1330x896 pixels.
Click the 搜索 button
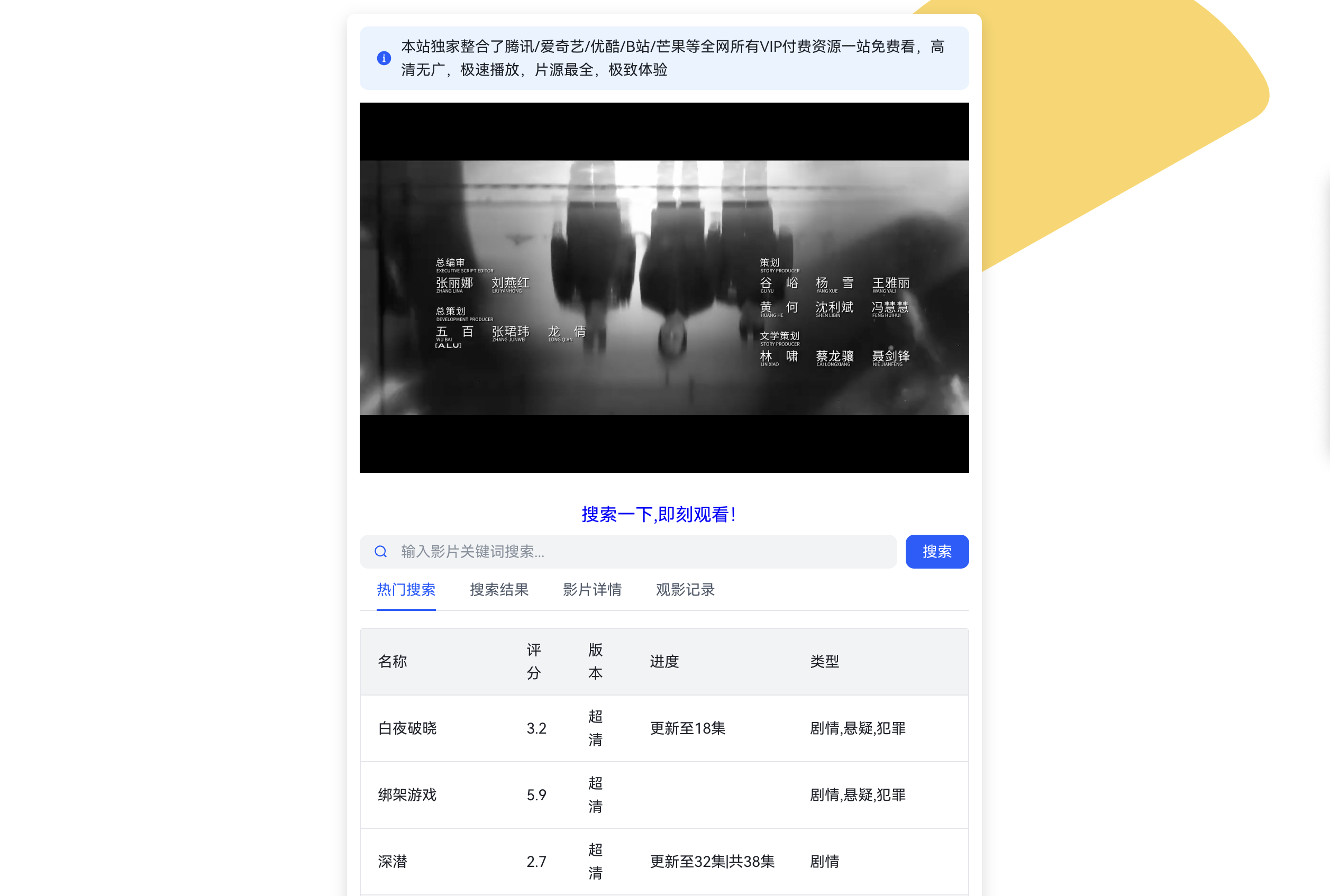937,551
